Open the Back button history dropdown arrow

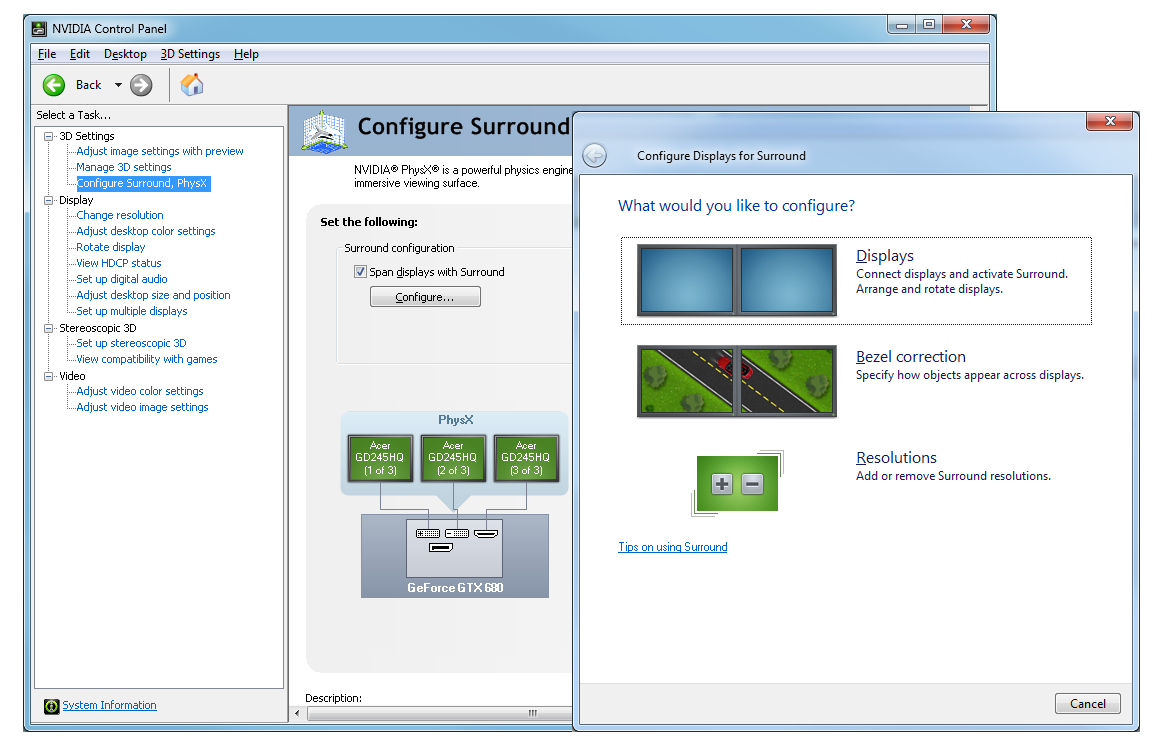pos(118,85)
